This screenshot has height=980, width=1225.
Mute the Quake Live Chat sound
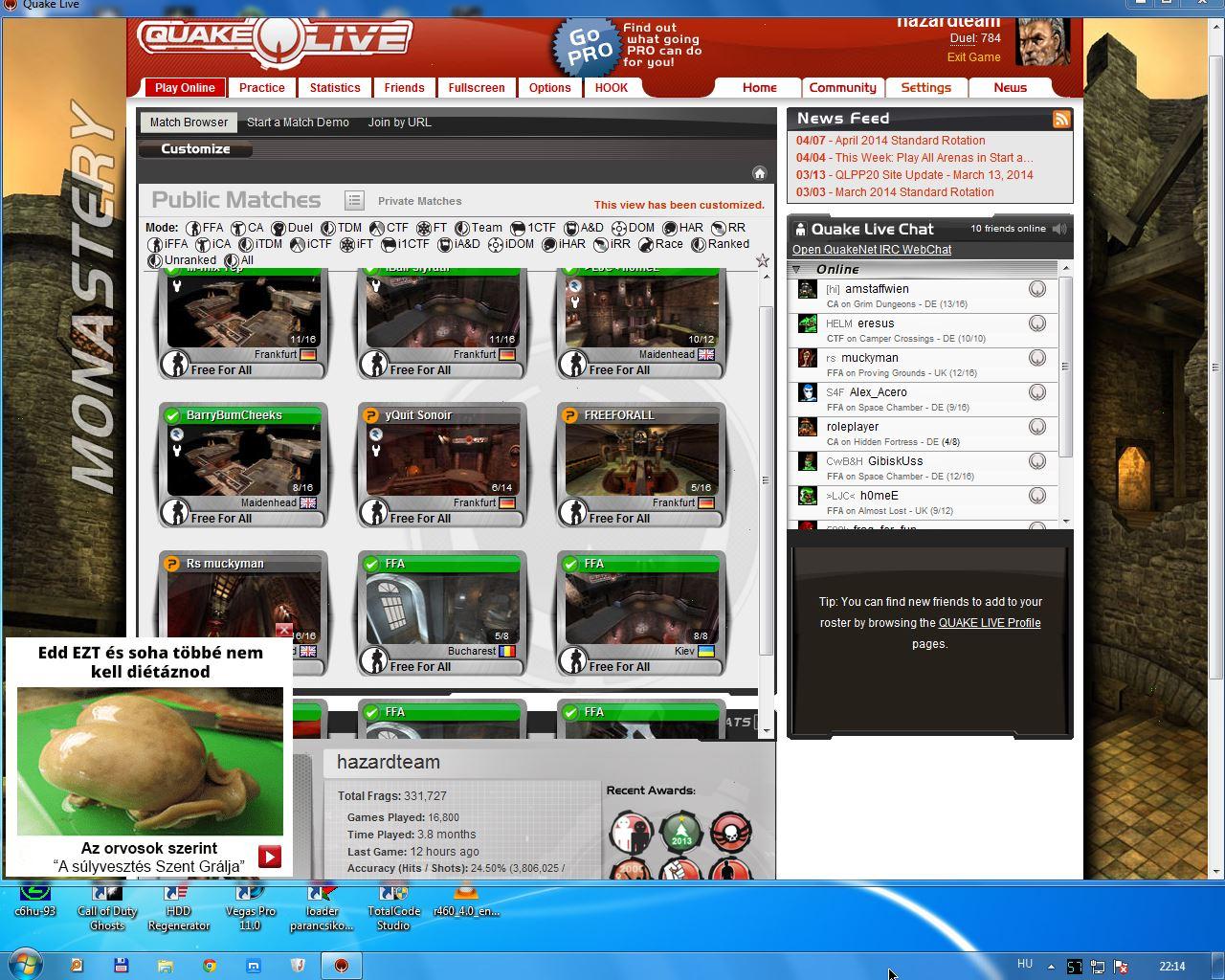pos(1059,229)
